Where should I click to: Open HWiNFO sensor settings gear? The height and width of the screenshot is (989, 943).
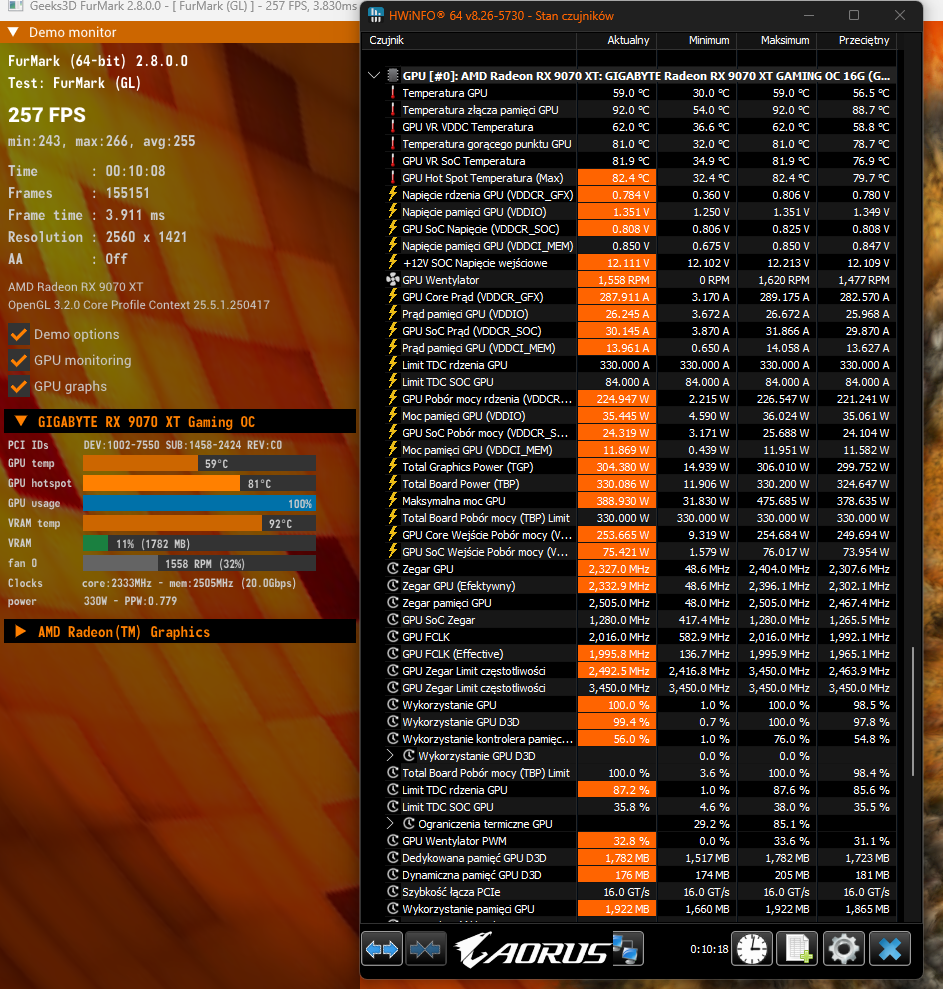(x=843, y=949)
